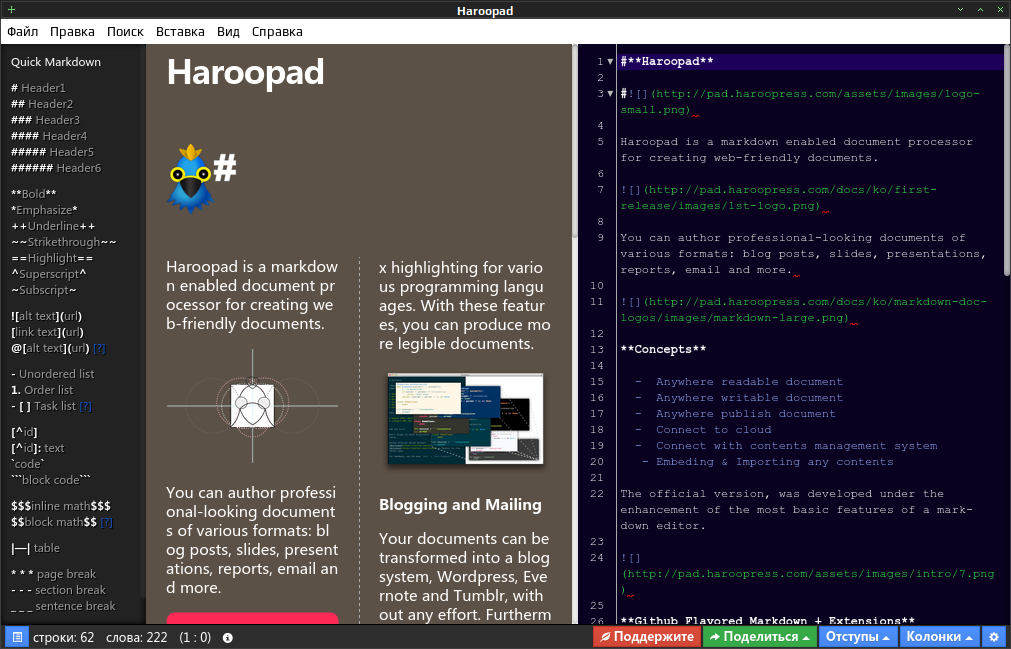Open the Поиск menu
Image resolution: width=1011 pixels, height=649 pixels.
click(x=125, y=32)
